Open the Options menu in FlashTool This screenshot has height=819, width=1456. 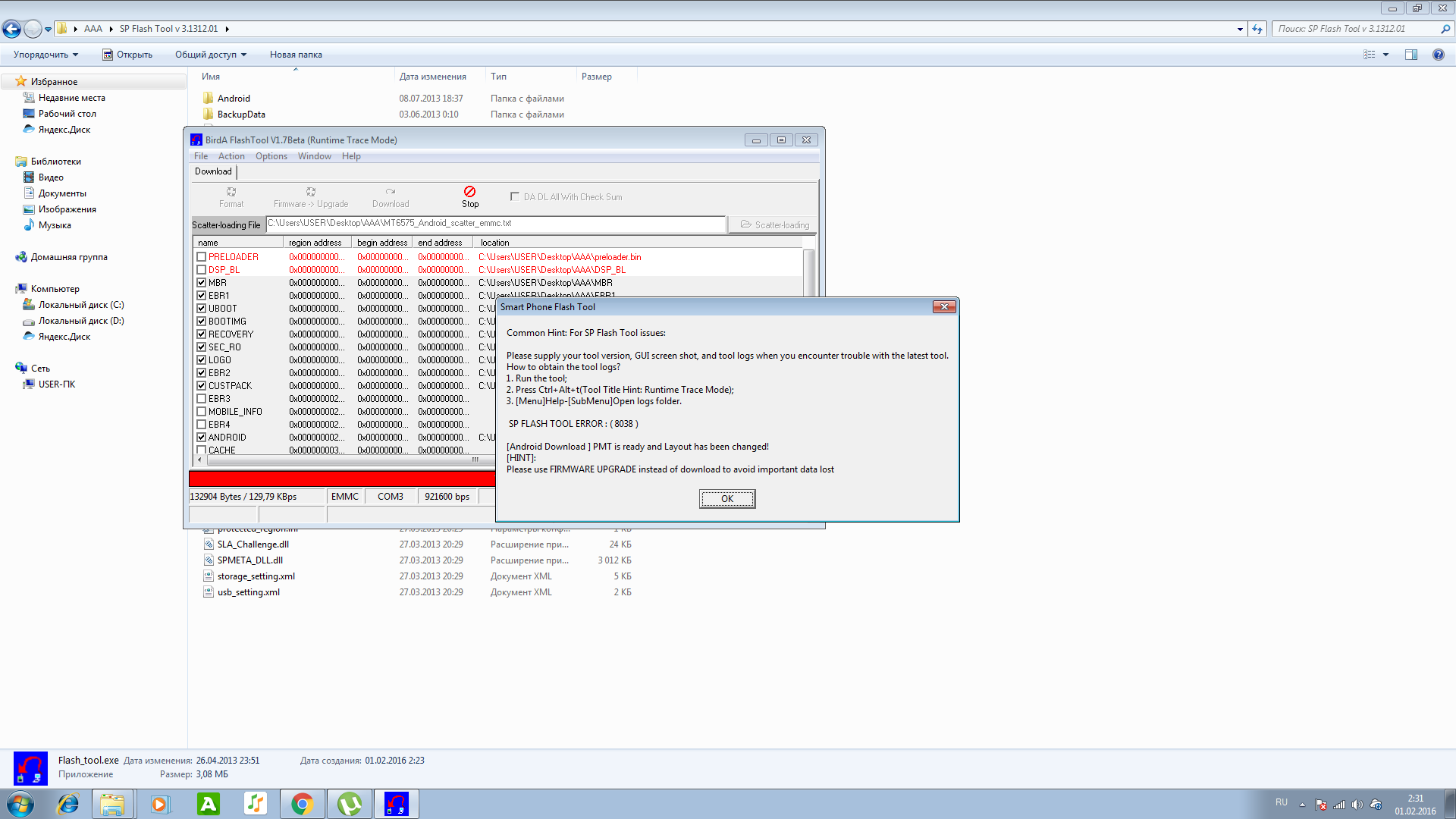pyautogui.click(x=271, y=156)
